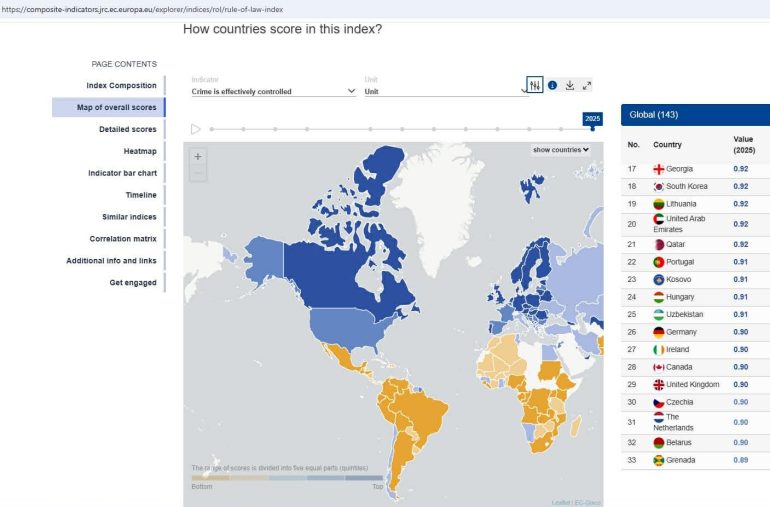Expand the show countries dropdown
Viewport: 770px width, 507px height.
tap(560, 150)
